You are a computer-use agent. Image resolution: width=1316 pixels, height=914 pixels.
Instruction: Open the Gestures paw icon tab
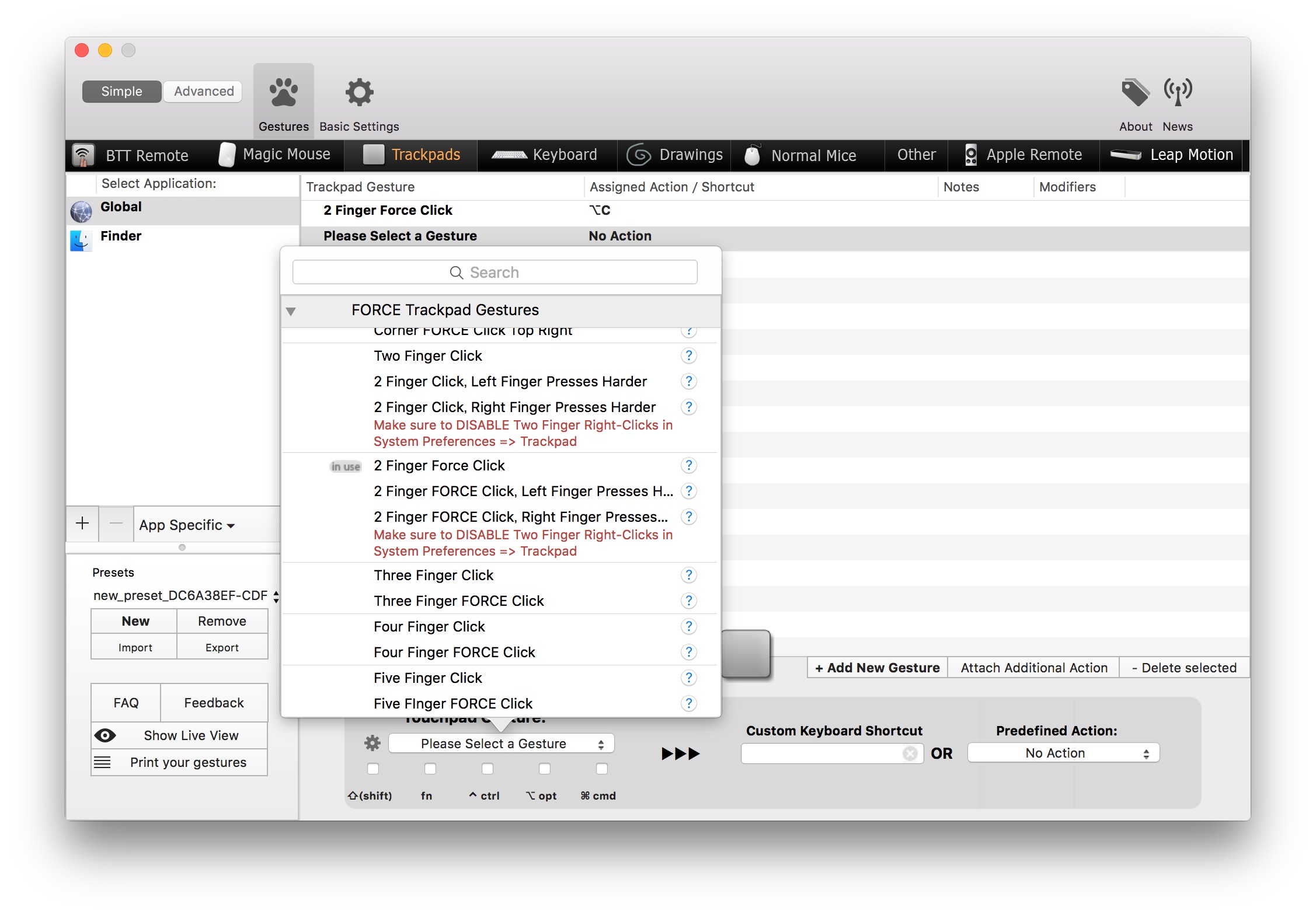tap(283, 93)
